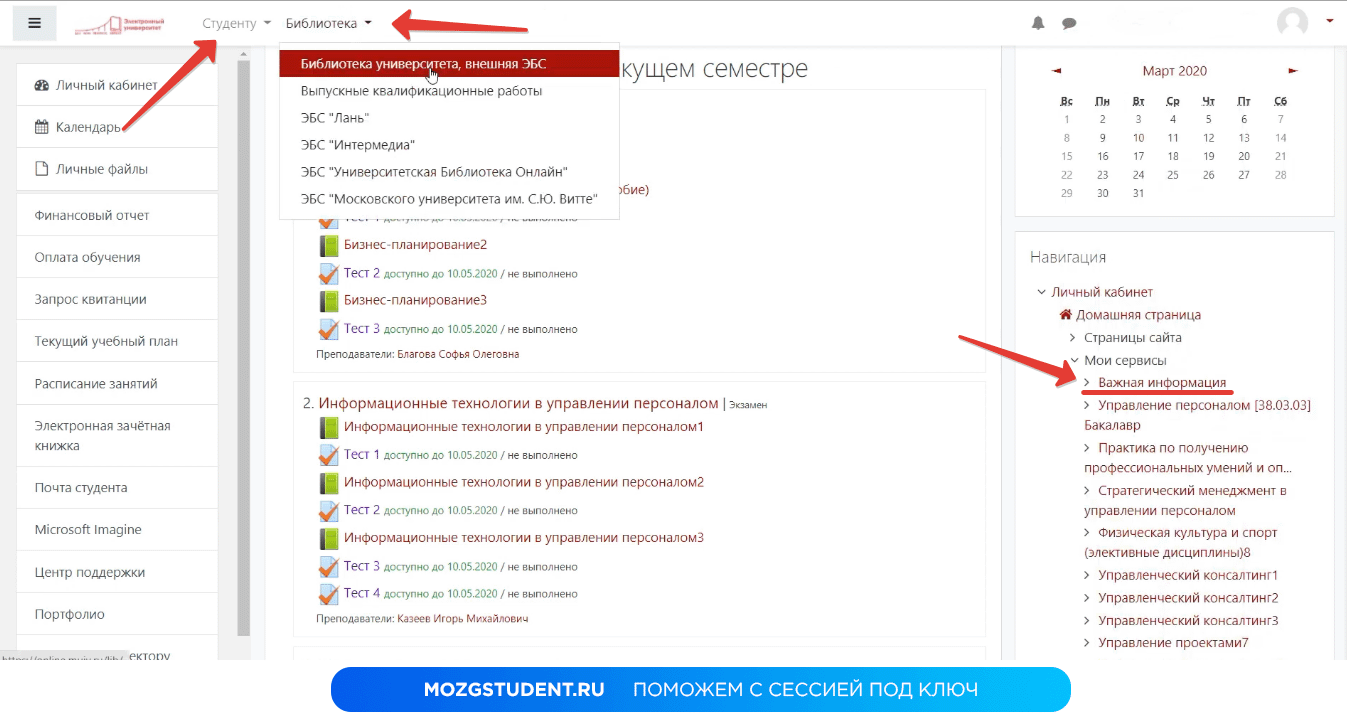
Task: Open Тест 4 quiz link
Action: [362, 593]
